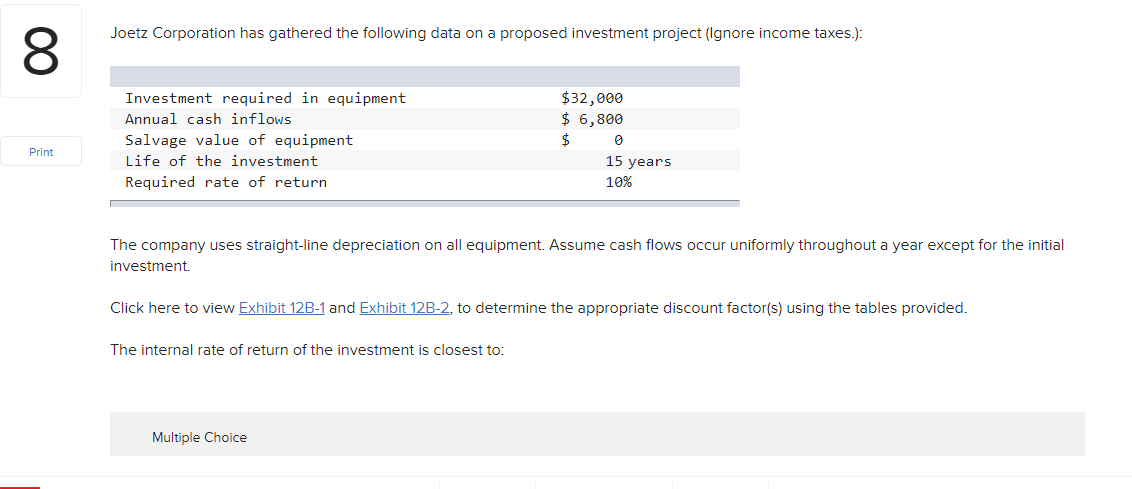Click the red progress bar at bottom left
This screenshot has height=489, width=1132.
point(20,487)
